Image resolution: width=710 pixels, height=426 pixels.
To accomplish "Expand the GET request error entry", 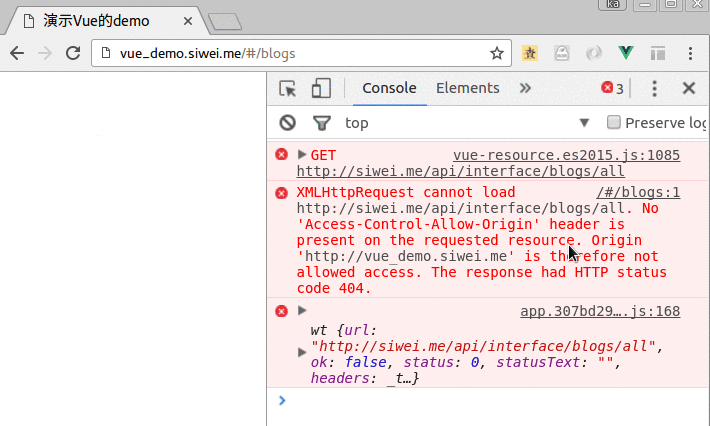I will click(x=302, y=155).
